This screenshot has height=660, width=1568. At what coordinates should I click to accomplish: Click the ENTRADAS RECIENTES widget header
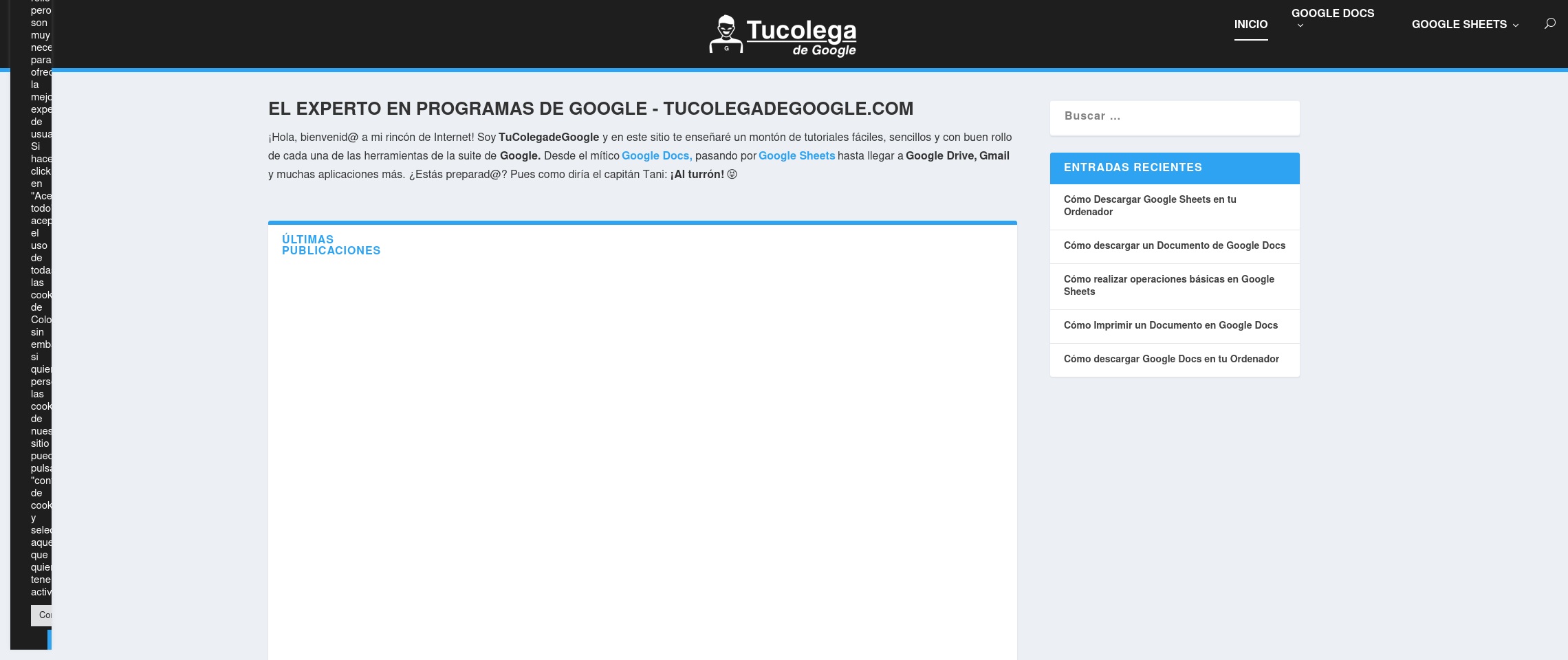(x=1175, y=168)
